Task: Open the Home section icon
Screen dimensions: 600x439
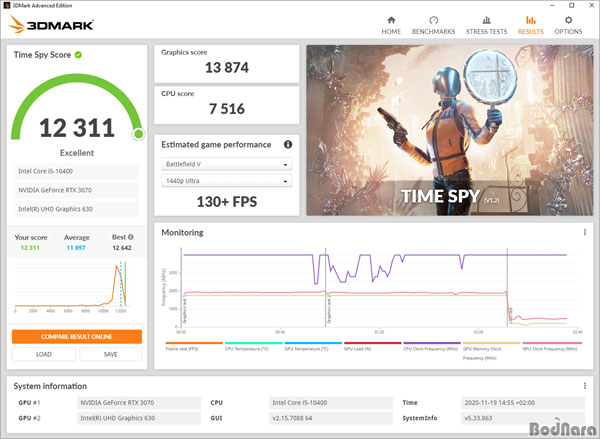Action: (x=391, y=20)
